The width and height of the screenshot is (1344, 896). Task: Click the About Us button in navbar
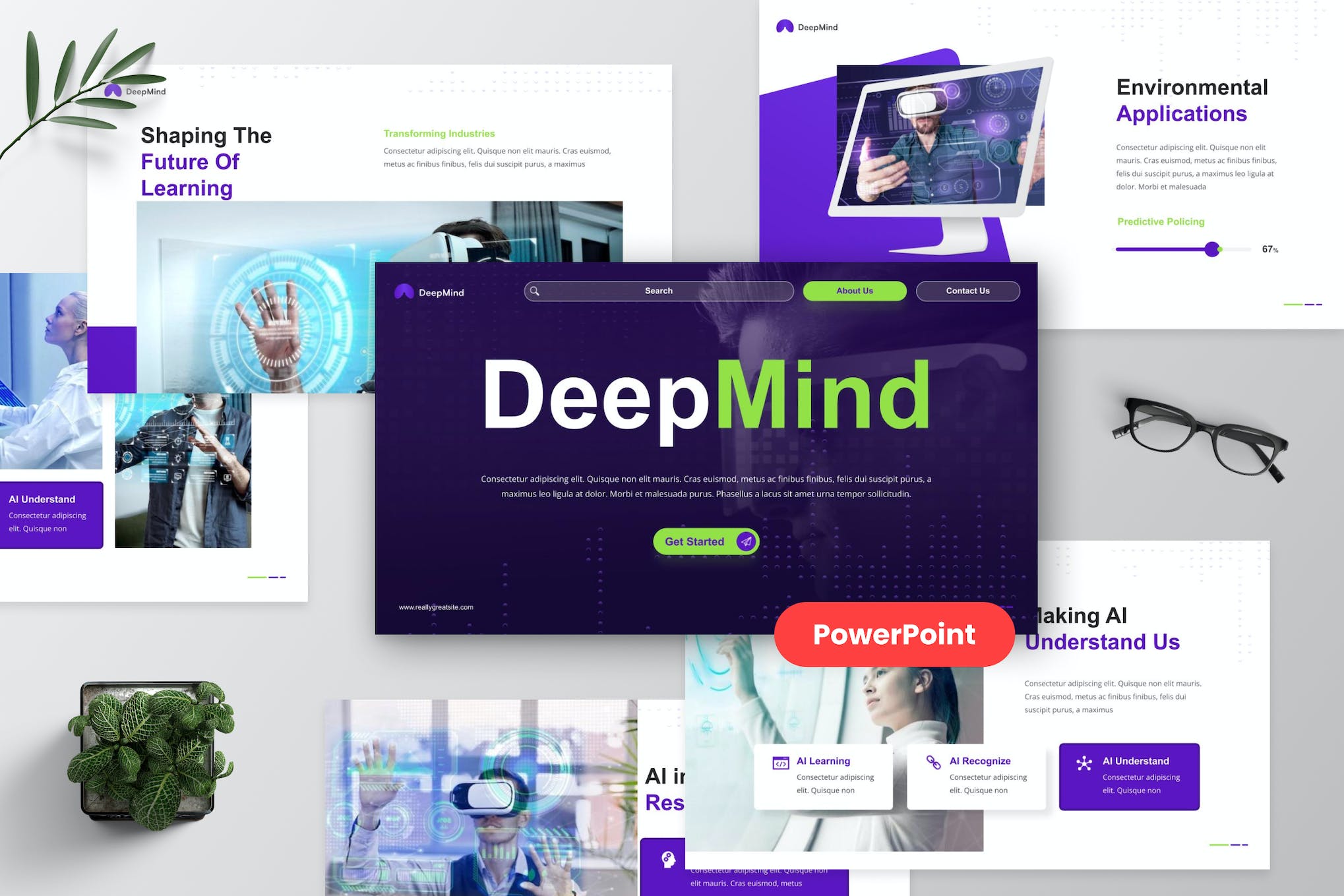[854, 291]
